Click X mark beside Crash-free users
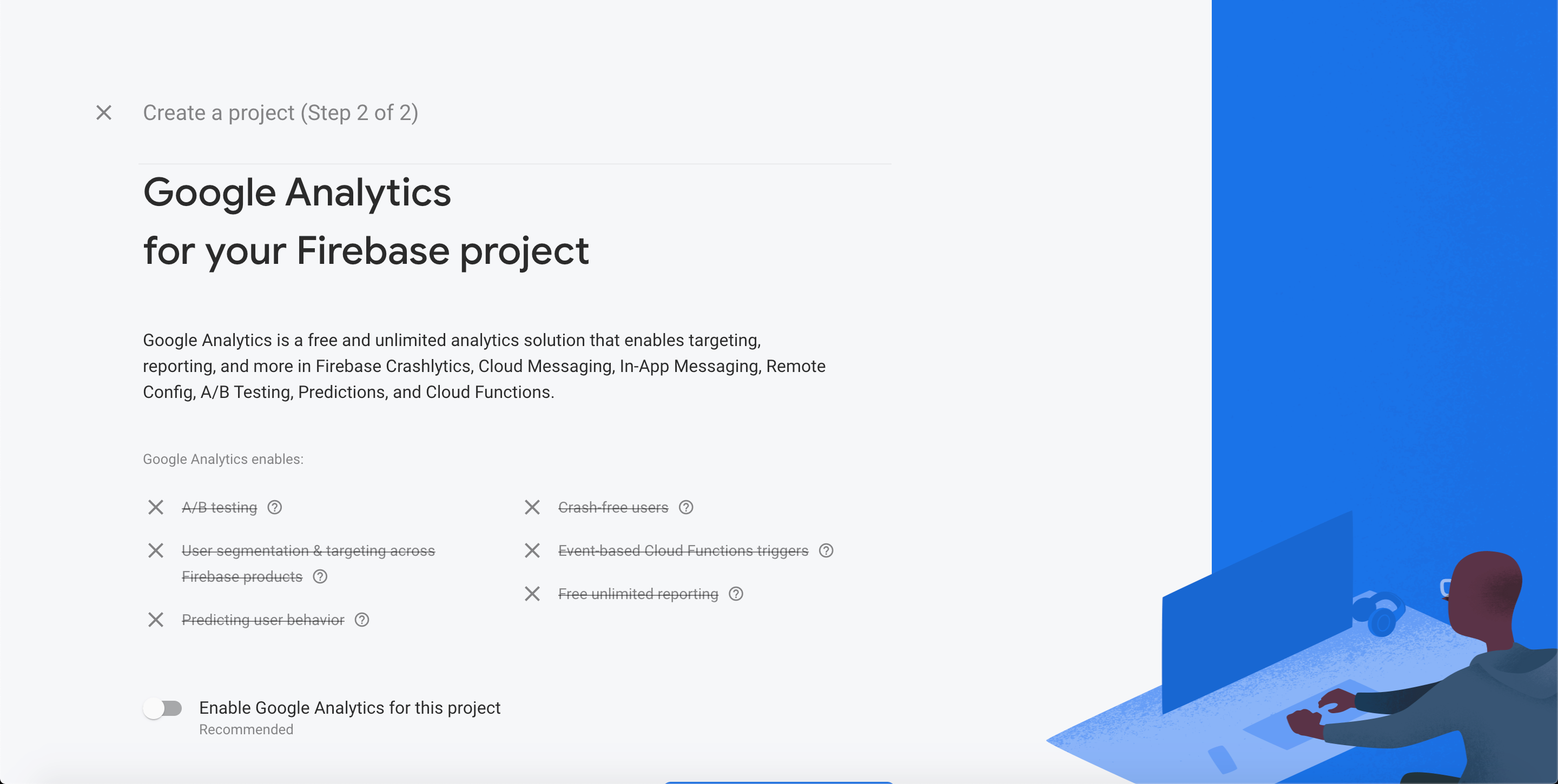The width and height of the screenshot is (1558, 784). tap(532, 507)
